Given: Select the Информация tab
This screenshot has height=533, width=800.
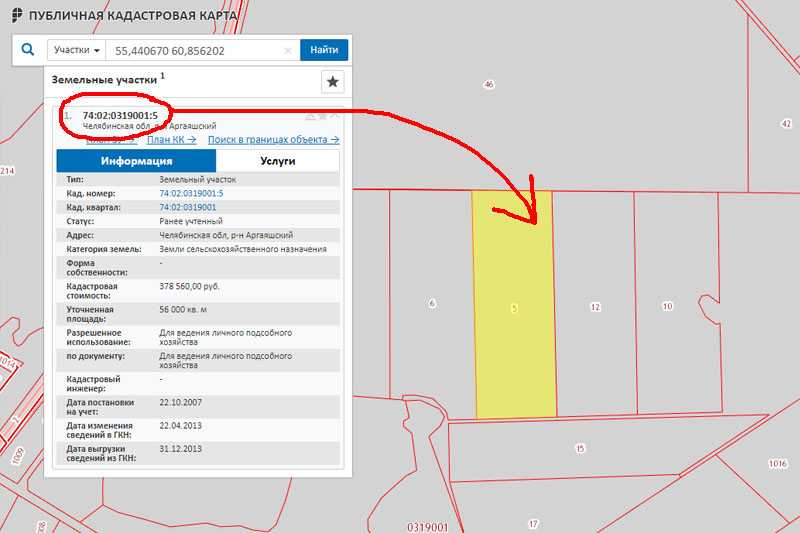Looking at the screenshot, I should pyautogui.click(x=136, y=161).
